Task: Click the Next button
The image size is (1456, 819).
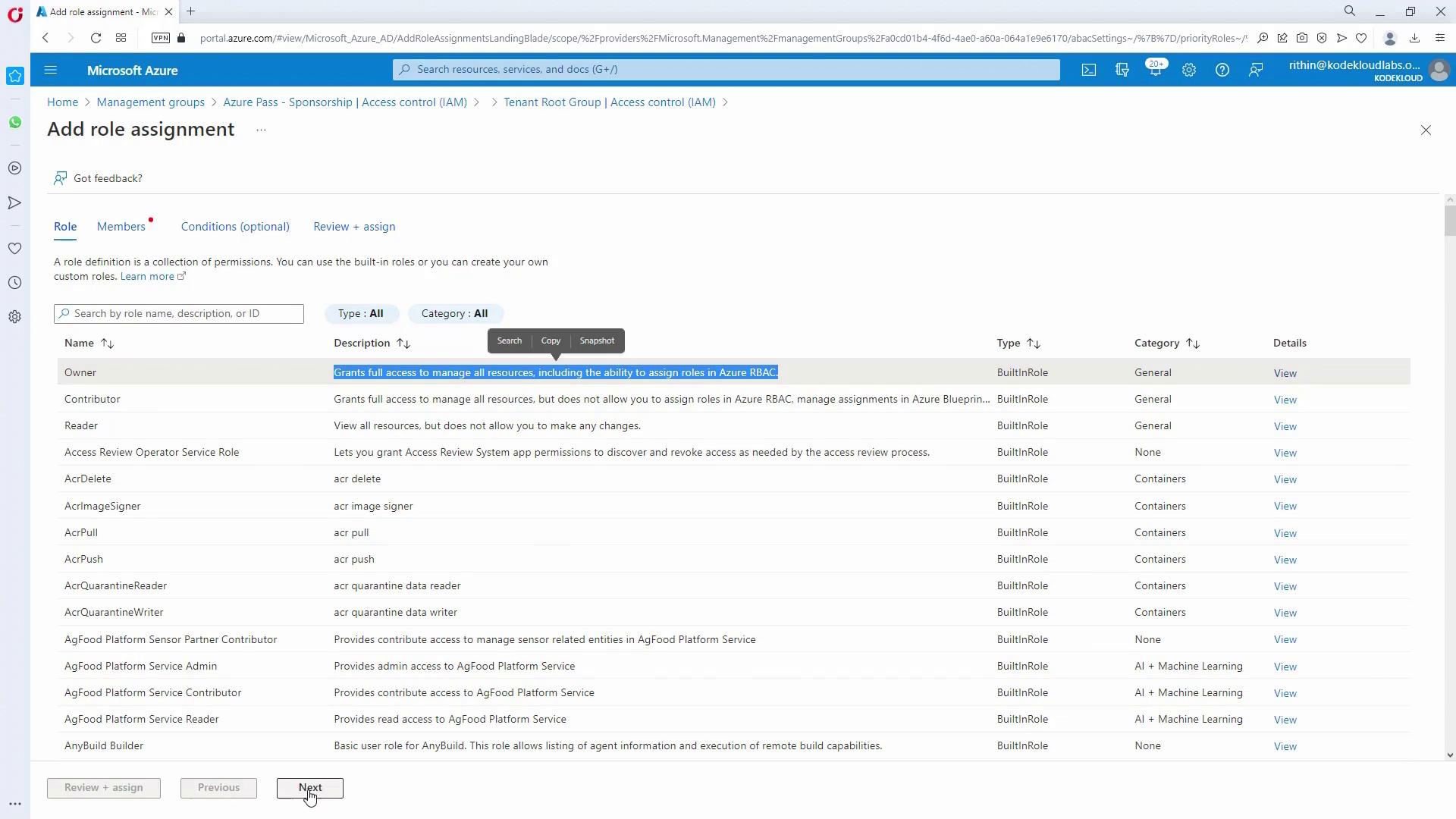Action: click(309, 788)
